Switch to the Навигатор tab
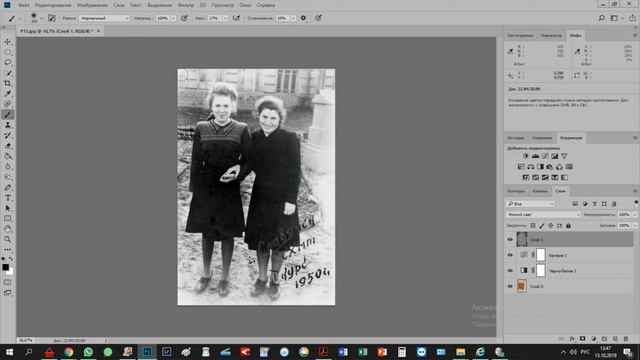Viewport: 640px width, 360px height. [x=551, y=36]
